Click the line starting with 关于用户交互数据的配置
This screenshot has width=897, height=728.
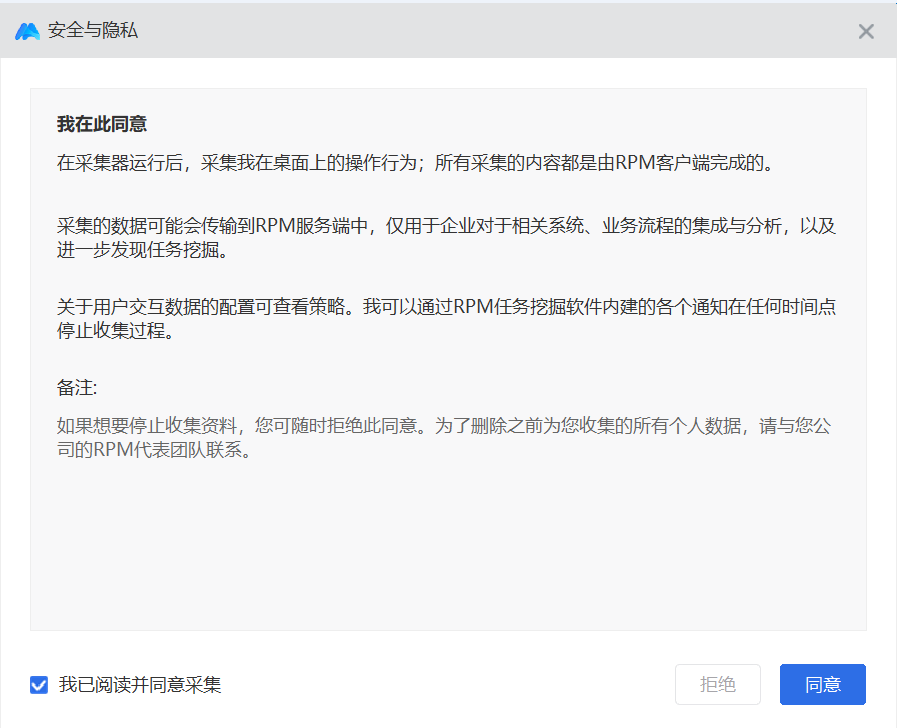[446, 308]
